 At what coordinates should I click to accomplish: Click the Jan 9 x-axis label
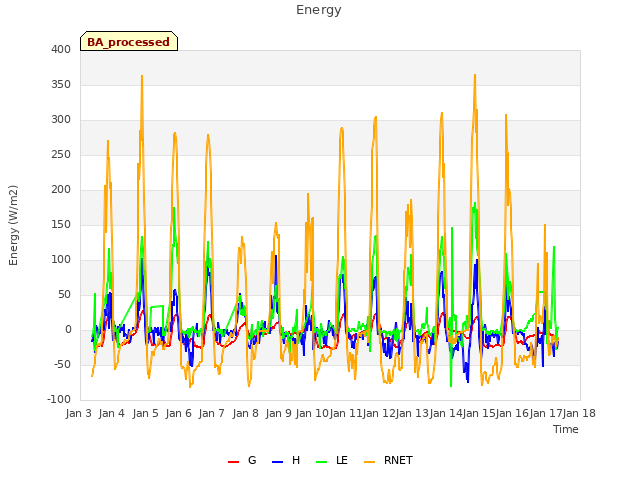[279, 413]
